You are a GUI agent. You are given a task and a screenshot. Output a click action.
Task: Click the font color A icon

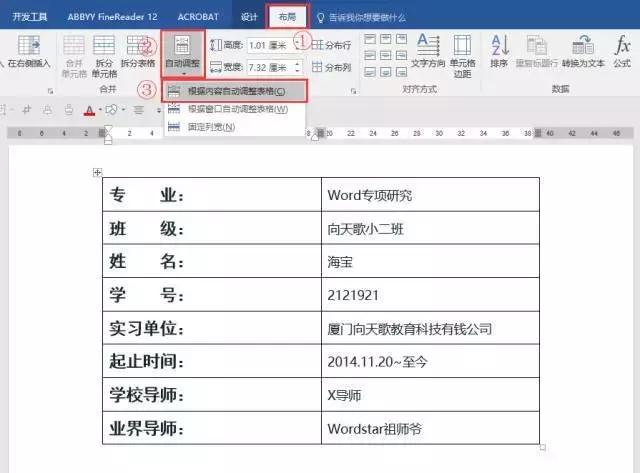point(89,110)
